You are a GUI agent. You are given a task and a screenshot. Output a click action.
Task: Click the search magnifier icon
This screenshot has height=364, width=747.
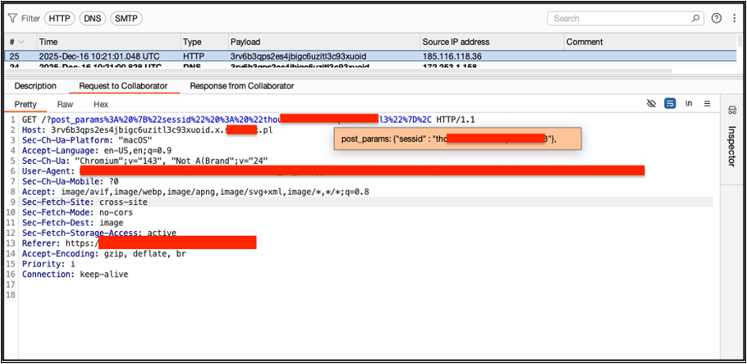coord(696,19)
